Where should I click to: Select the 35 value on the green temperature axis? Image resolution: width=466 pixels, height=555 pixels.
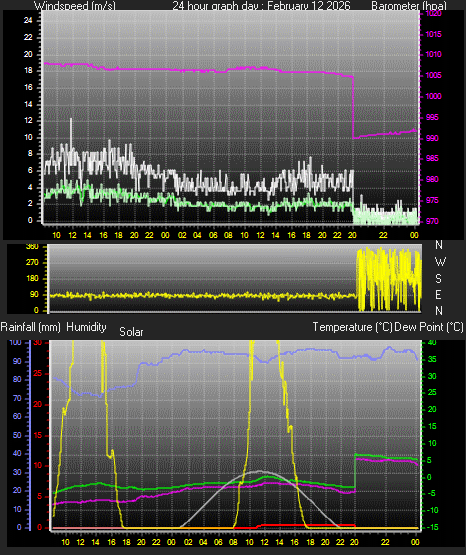tap(432, 359)
